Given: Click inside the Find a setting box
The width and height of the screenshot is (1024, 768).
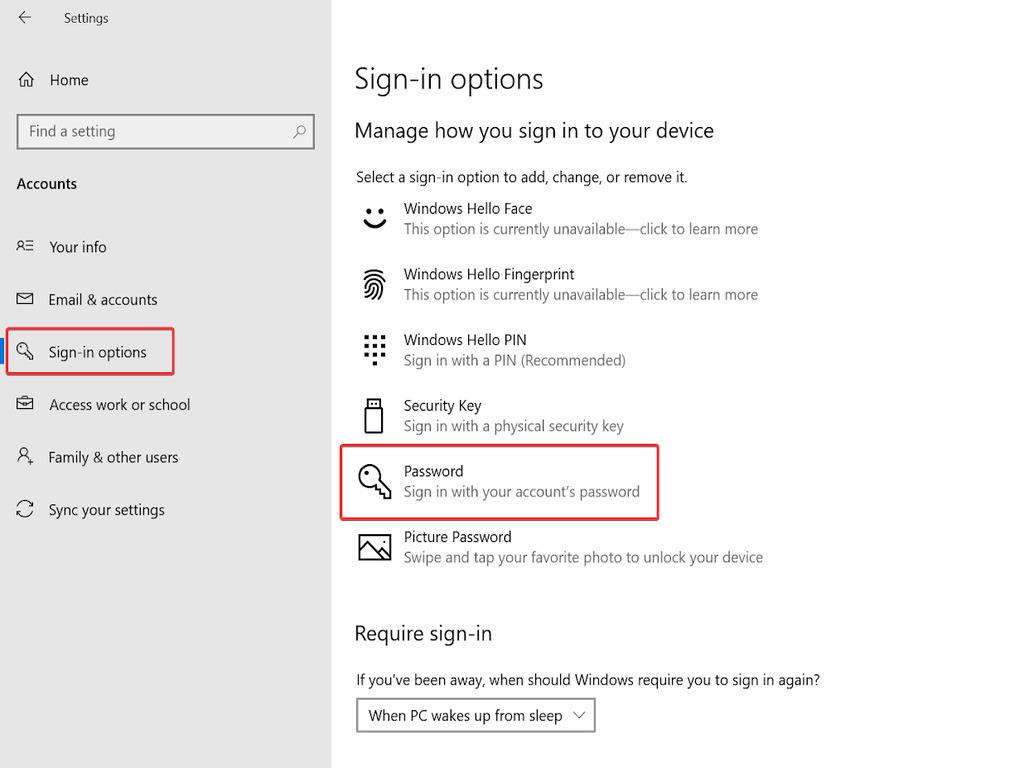Looking at the screenshot, I should (x=150, y=131).
